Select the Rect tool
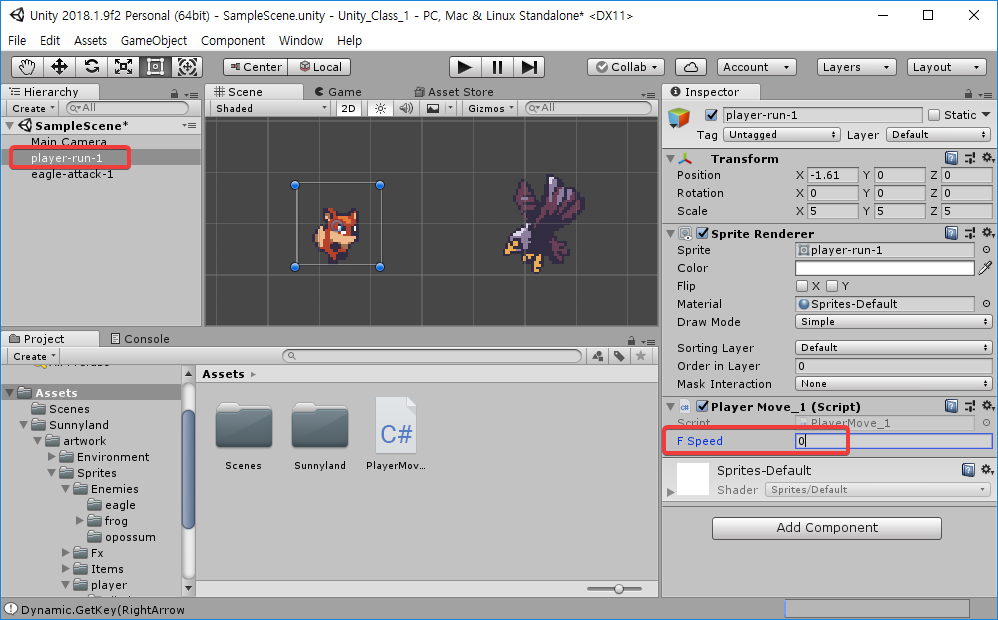This screenshot has height=620, width=998. click(x=155, y=67)
